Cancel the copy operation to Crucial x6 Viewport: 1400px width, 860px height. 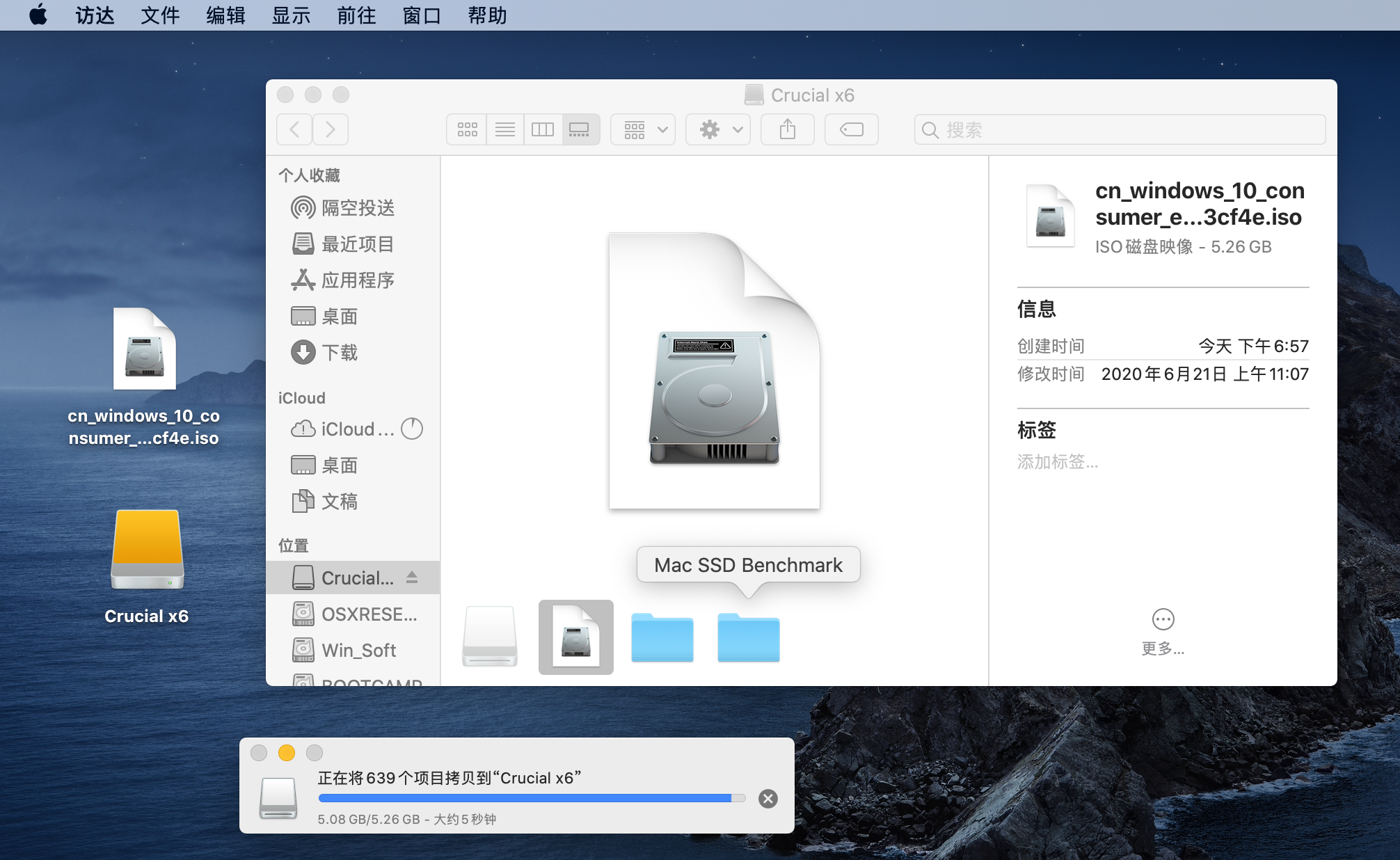tap(768, 798)
